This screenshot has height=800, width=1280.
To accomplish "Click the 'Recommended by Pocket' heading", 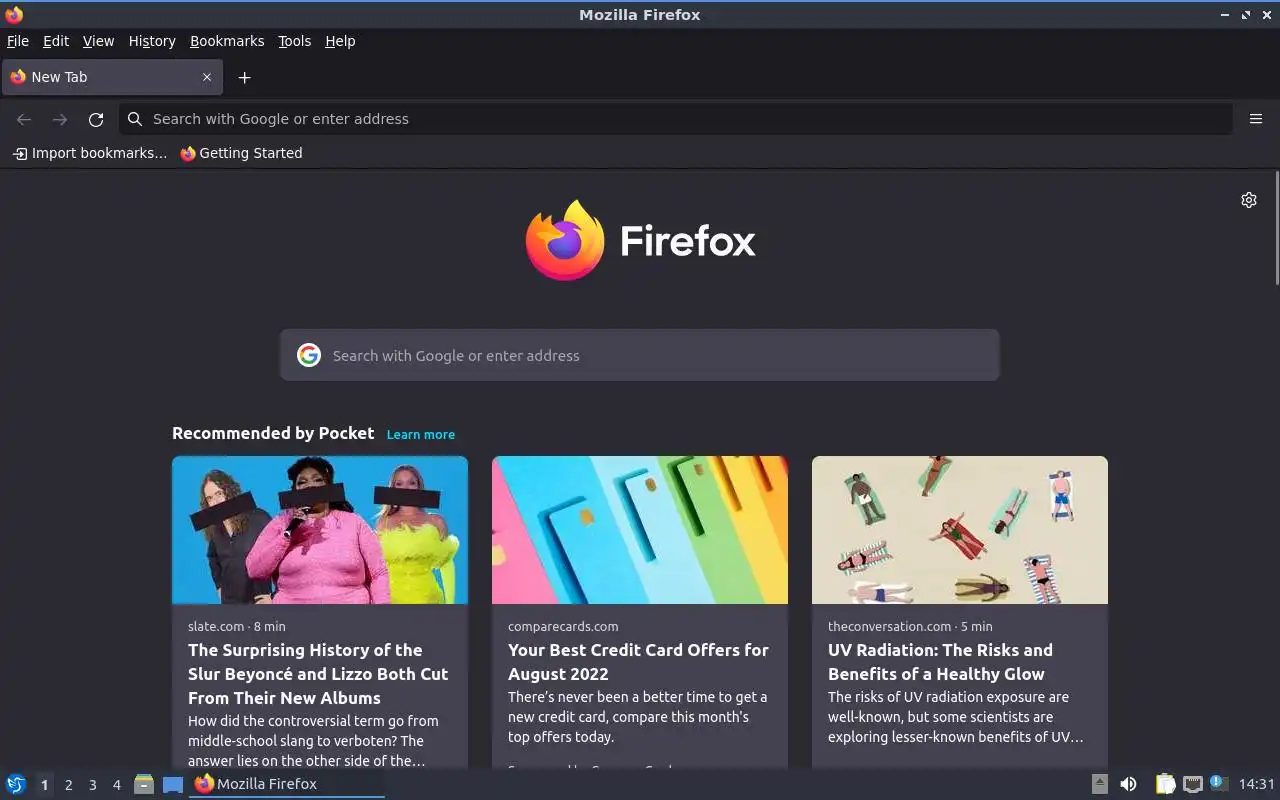I will (273, 433).
